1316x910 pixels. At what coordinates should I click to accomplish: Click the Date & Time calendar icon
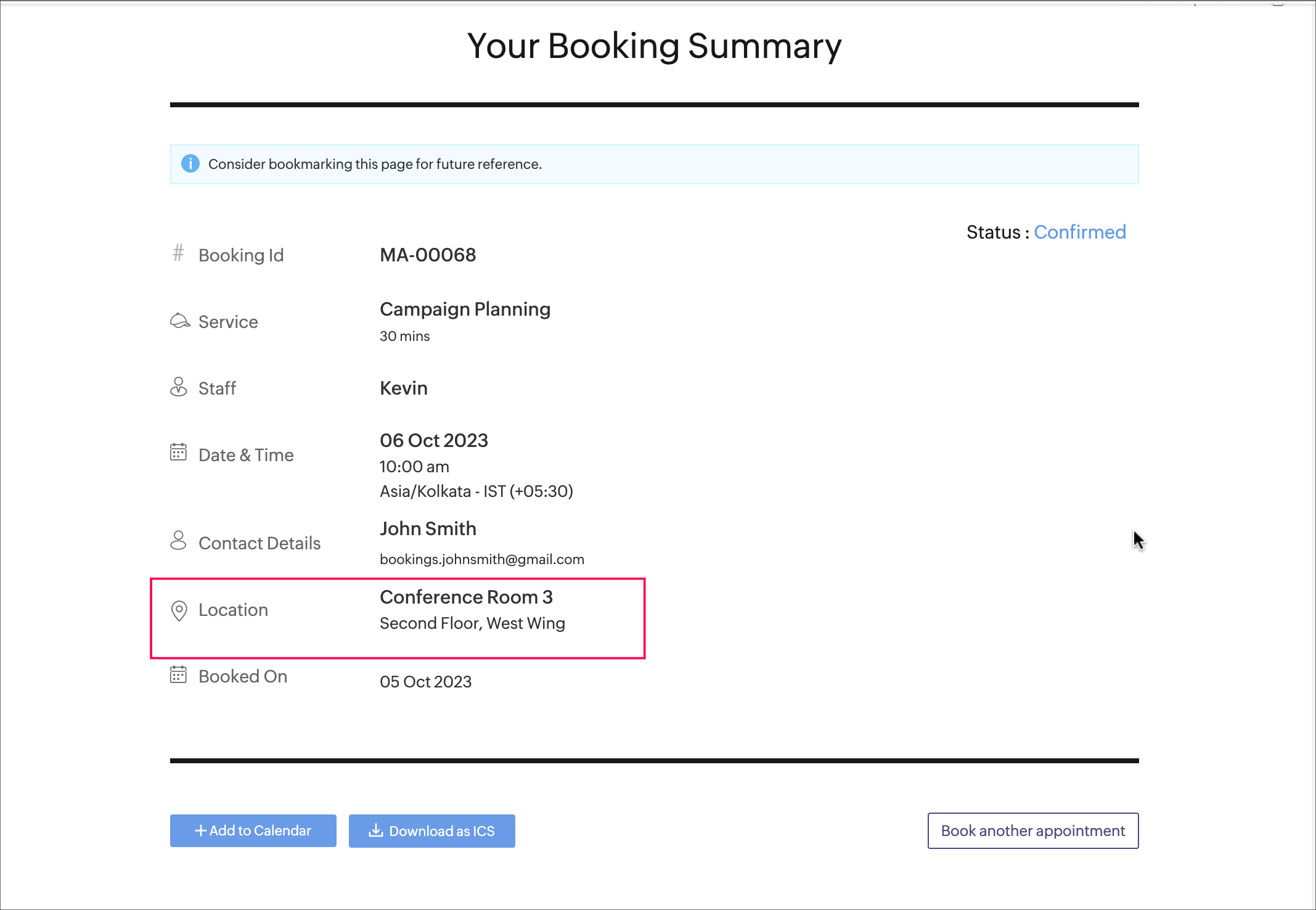point(178,453)
